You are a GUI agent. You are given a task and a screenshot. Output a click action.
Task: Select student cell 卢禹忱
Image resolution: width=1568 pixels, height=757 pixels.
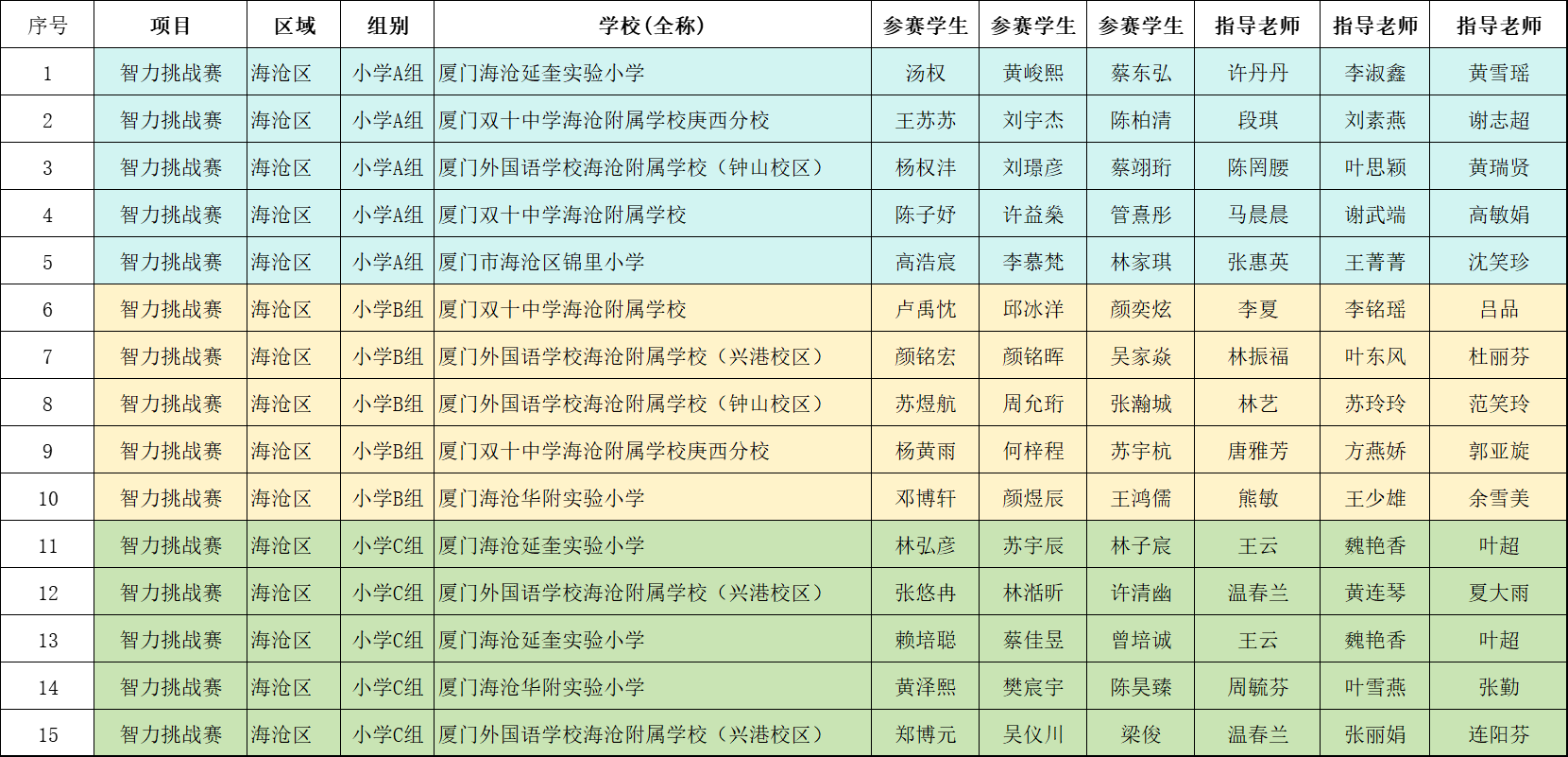point(926,309)
